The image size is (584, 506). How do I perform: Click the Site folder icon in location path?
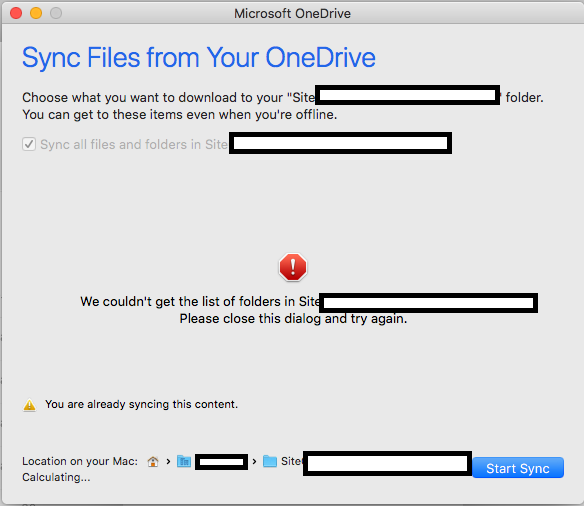(270, 461)
